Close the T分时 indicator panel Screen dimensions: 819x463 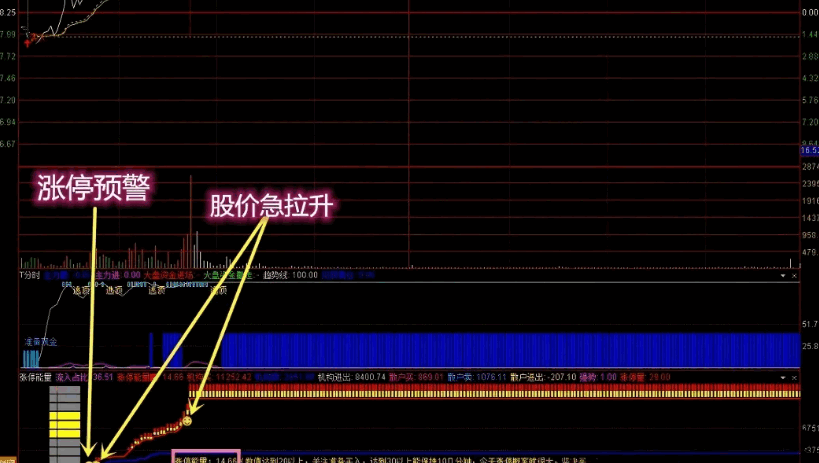coord(794,275)
